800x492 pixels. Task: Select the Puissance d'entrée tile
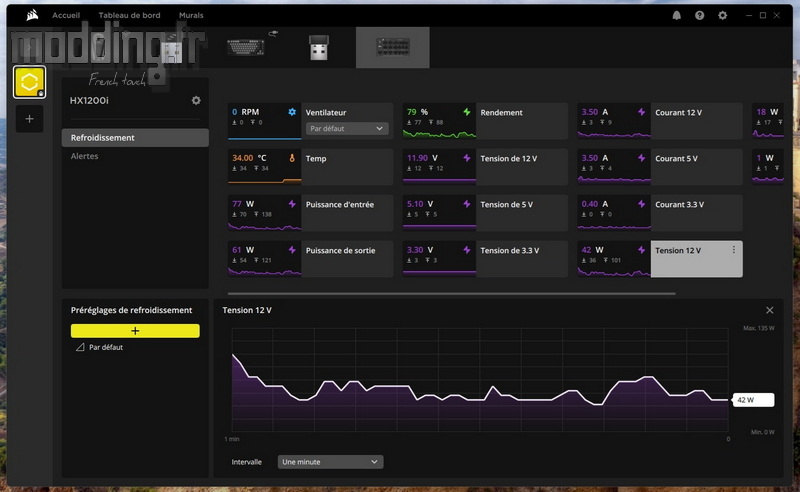point(310,213)
